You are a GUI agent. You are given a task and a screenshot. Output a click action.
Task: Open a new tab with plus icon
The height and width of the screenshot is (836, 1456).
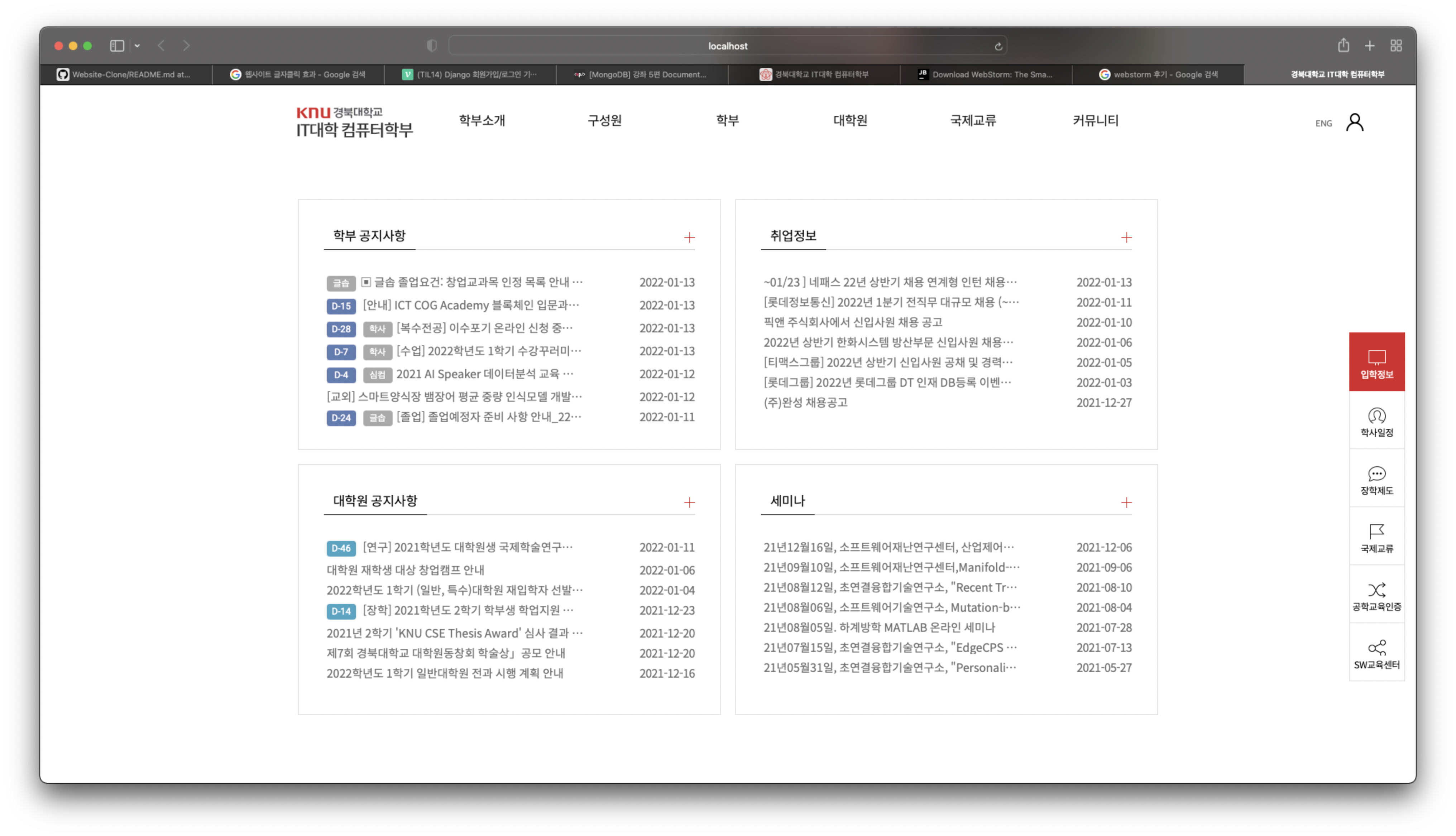coord(1369,45)
